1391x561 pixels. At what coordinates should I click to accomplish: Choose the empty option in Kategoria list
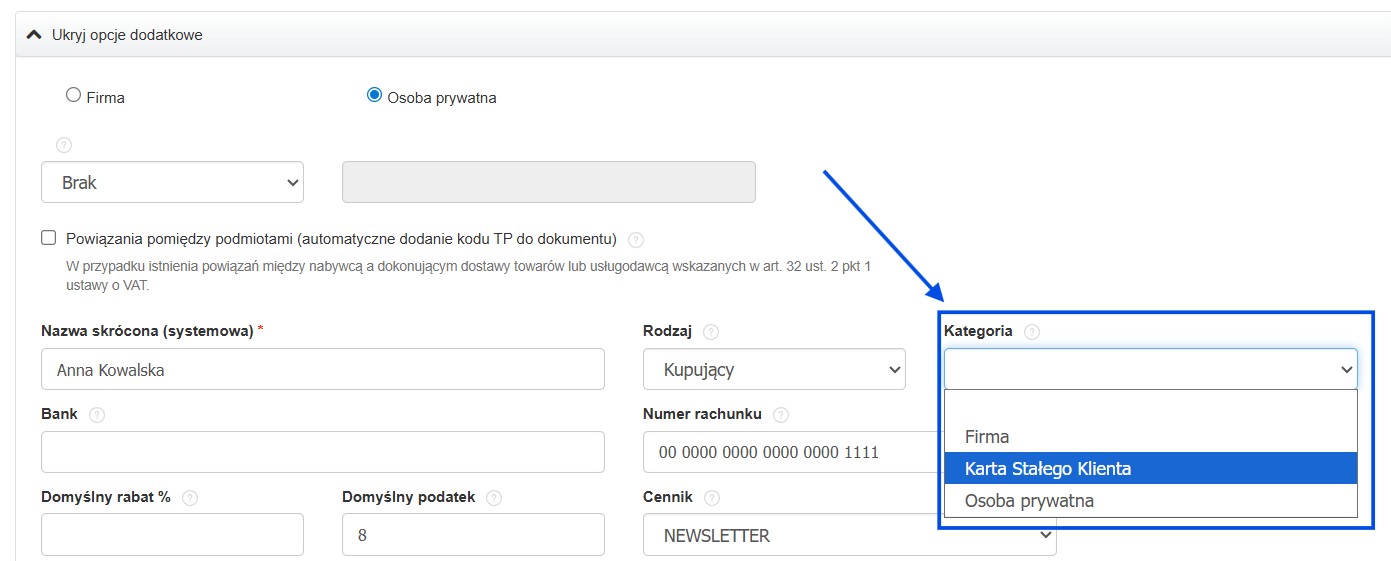coord(1150,405)
